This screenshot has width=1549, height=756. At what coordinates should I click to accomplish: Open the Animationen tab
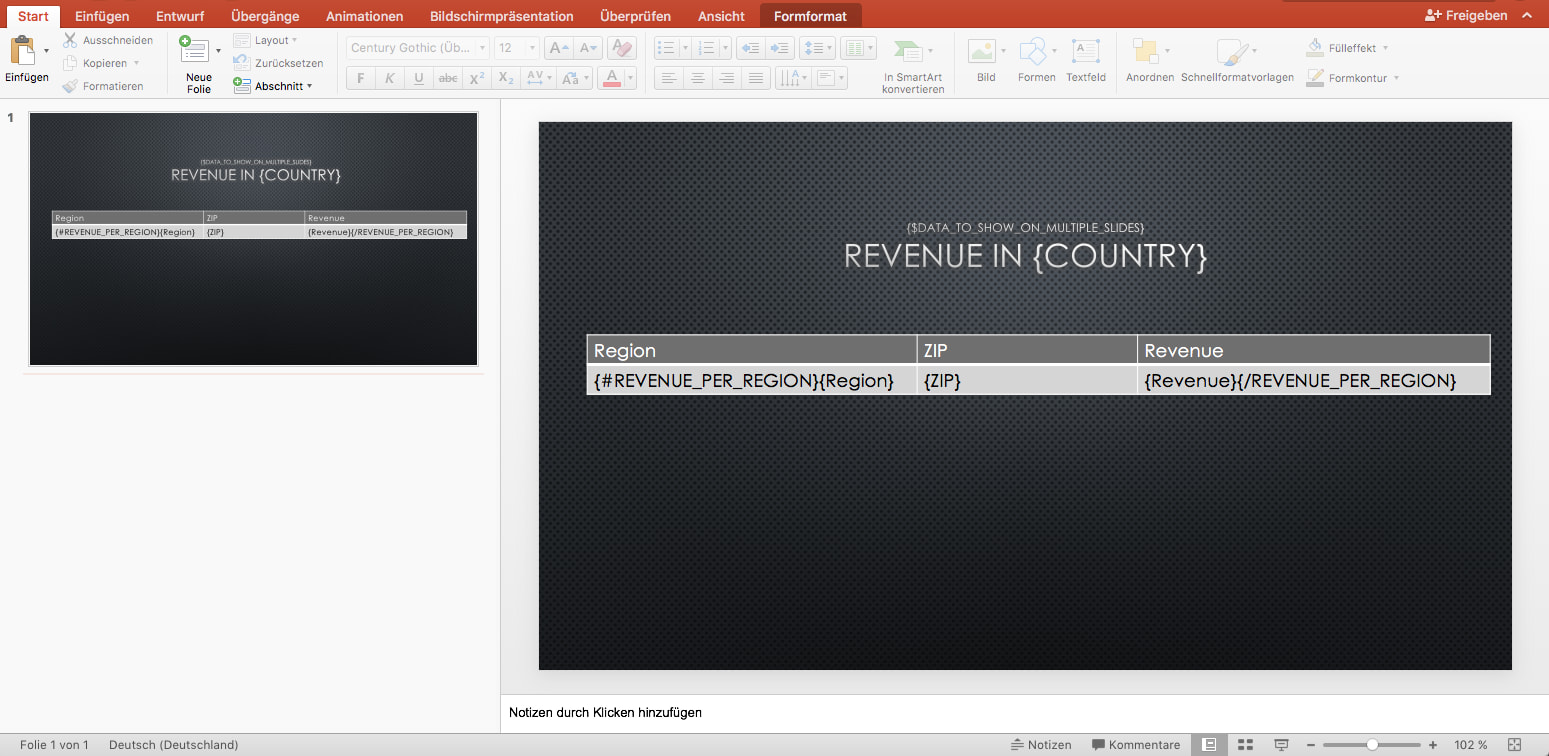coord(364,16)
